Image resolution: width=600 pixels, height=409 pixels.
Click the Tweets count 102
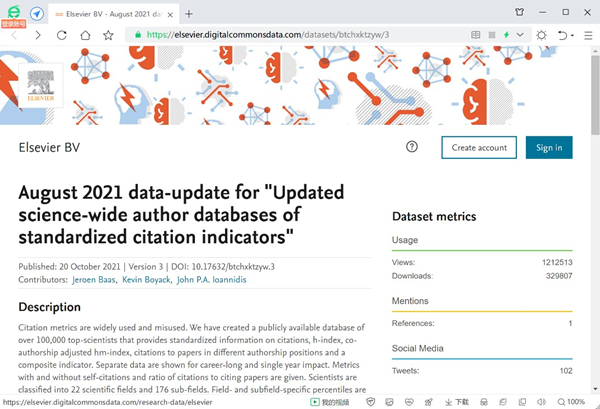coord(566,370)
